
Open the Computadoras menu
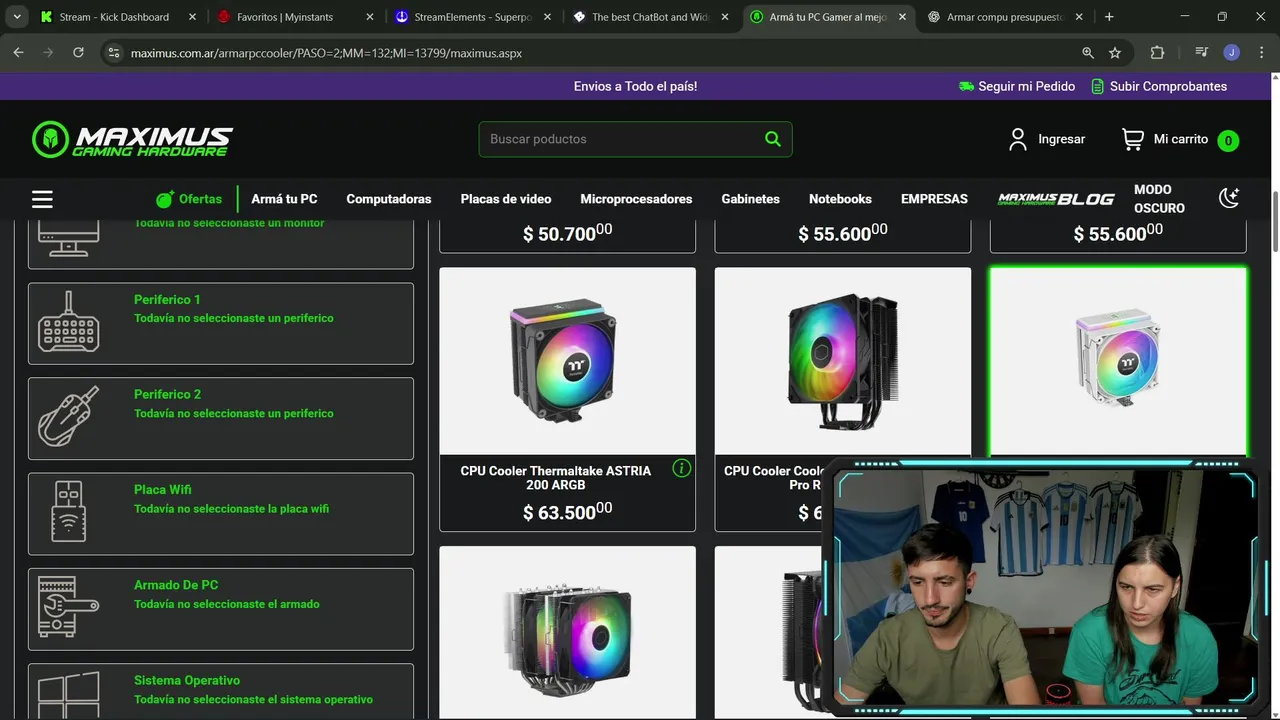point(389,199)
